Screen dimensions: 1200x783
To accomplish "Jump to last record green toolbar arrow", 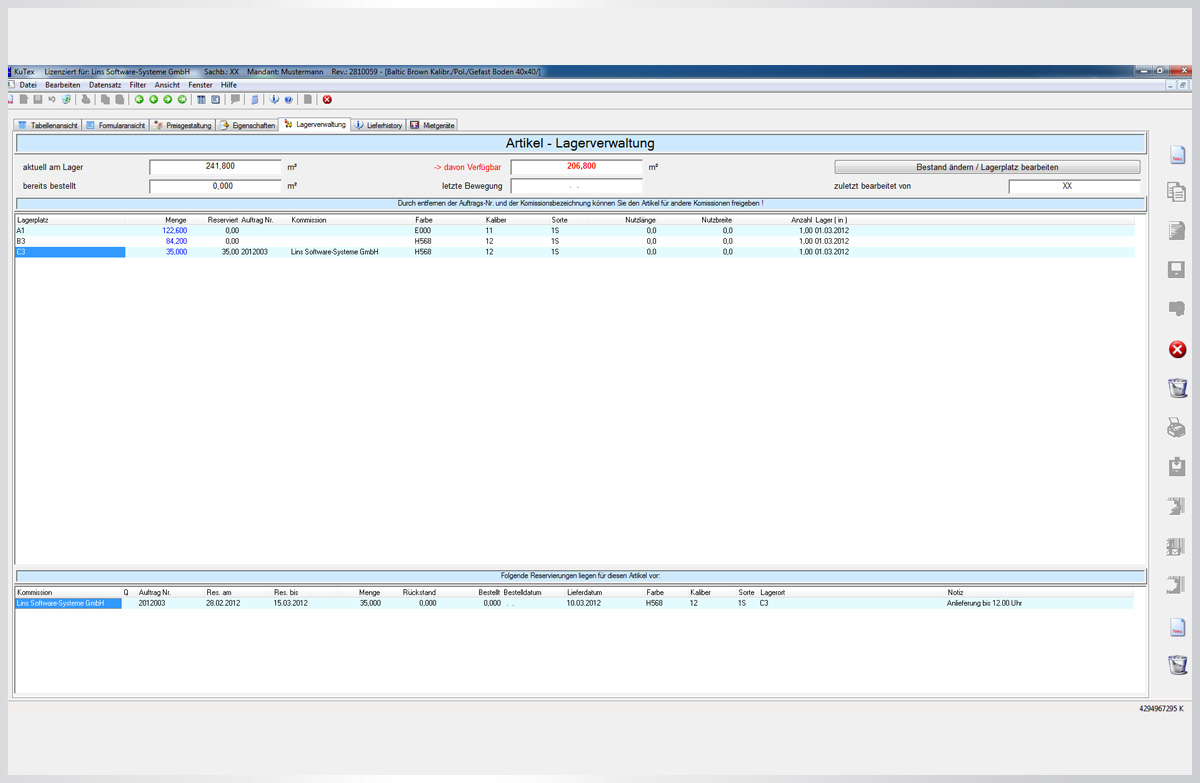I will click(x=182, y=99).
